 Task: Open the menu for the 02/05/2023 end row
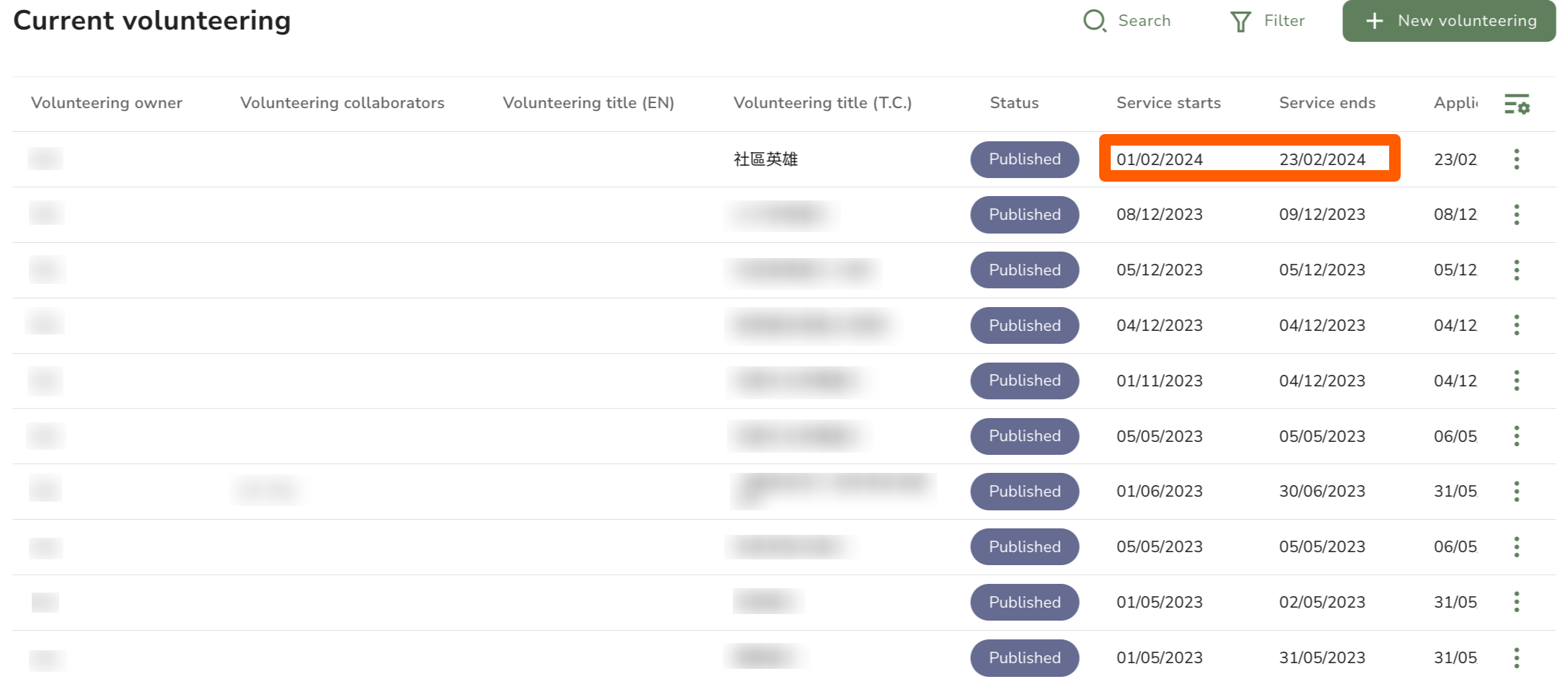click(1516, 602)
